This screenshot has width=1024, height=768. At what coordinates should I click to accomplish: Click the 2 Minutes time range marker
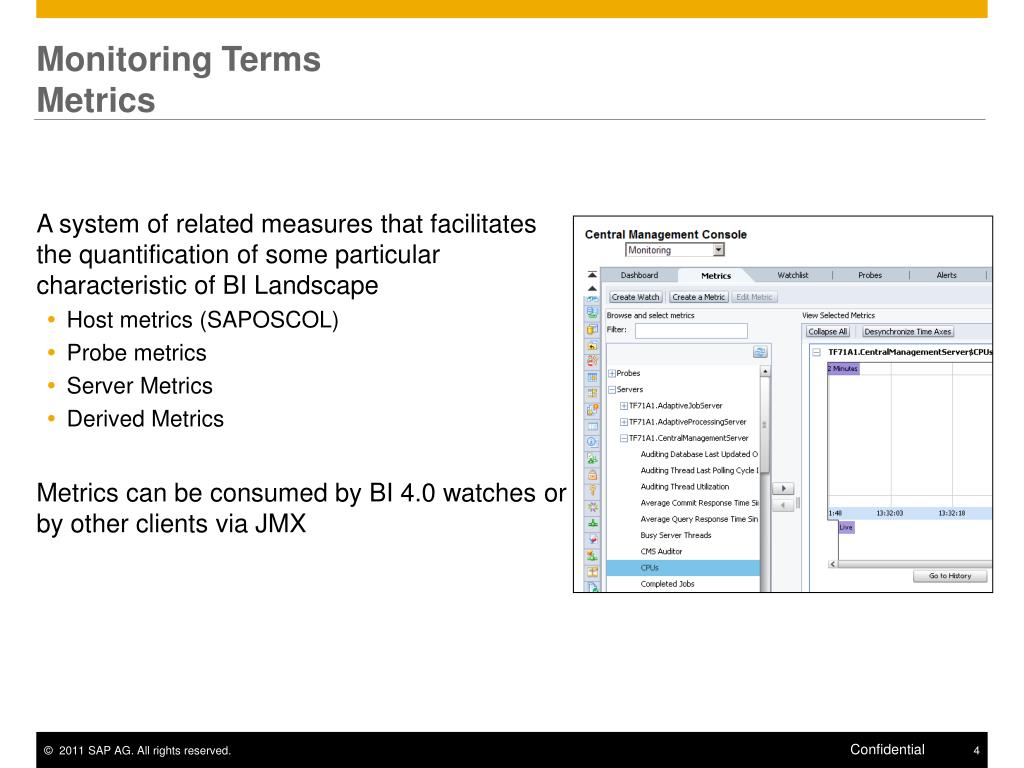(x=843, y=369)
